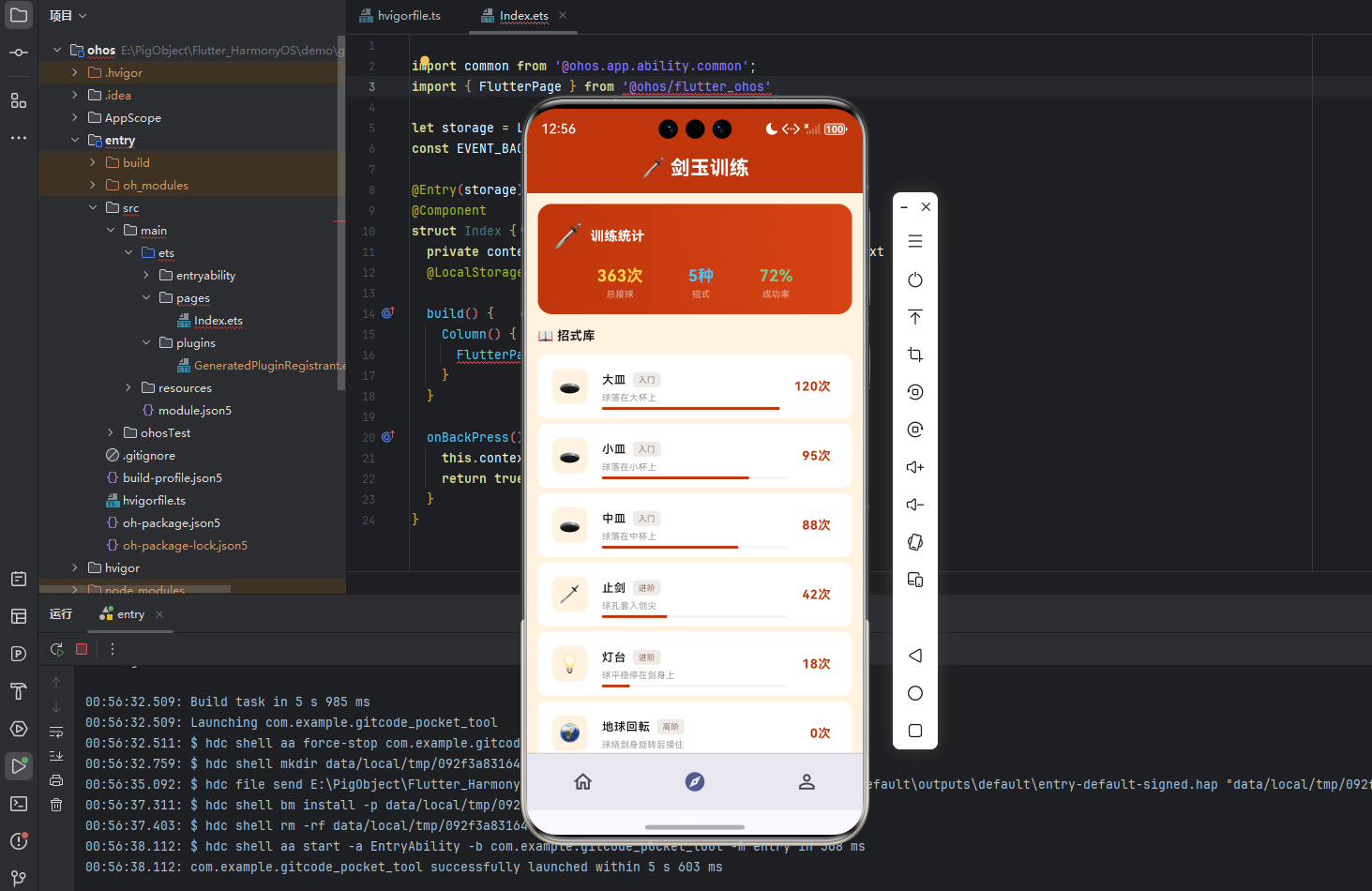Click the 大皿 progress bar

[x=695, y=408]
